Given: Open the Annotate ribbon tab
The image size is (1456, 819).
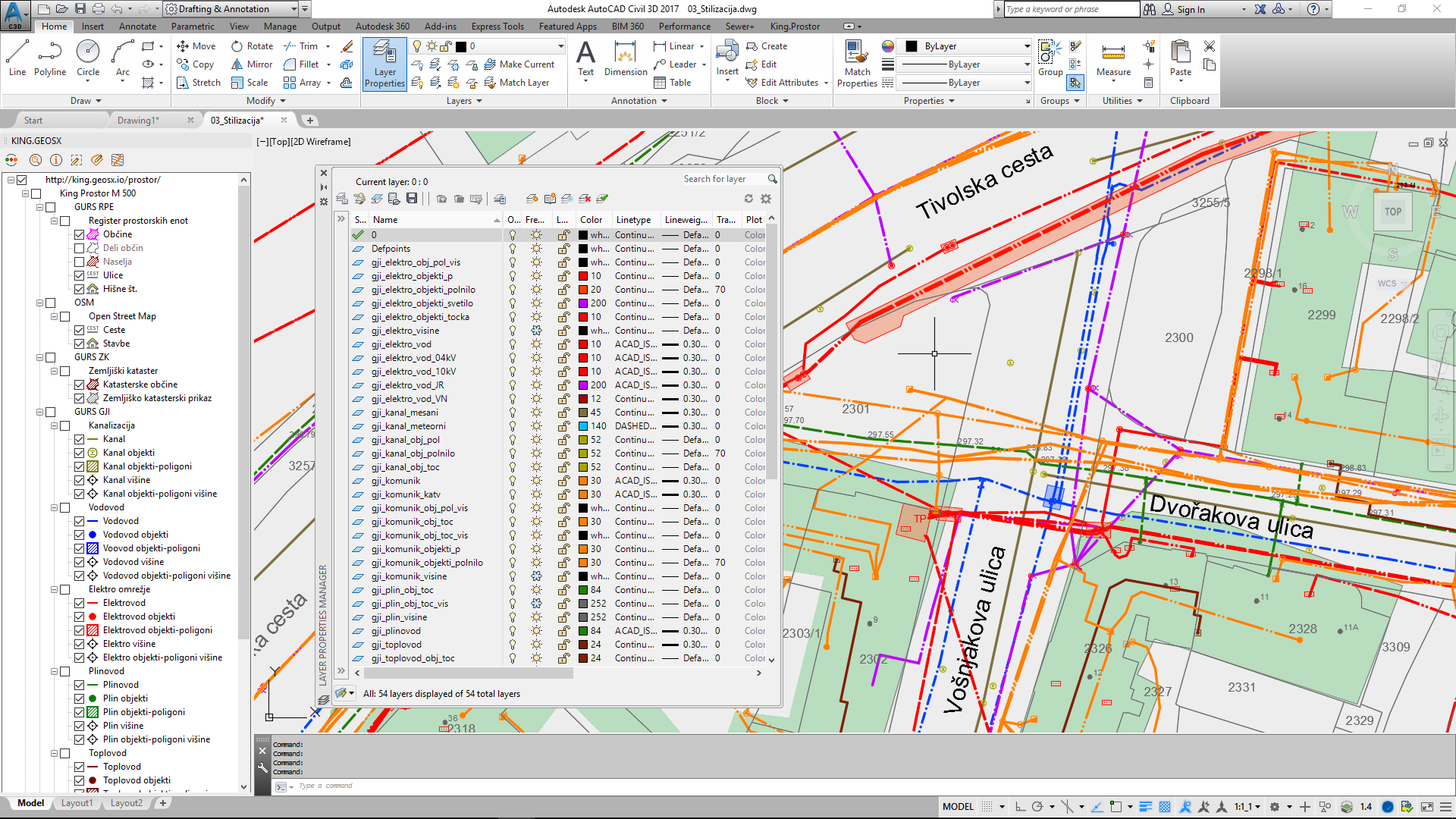Looking at the screenshot, I should coord(137,27).
